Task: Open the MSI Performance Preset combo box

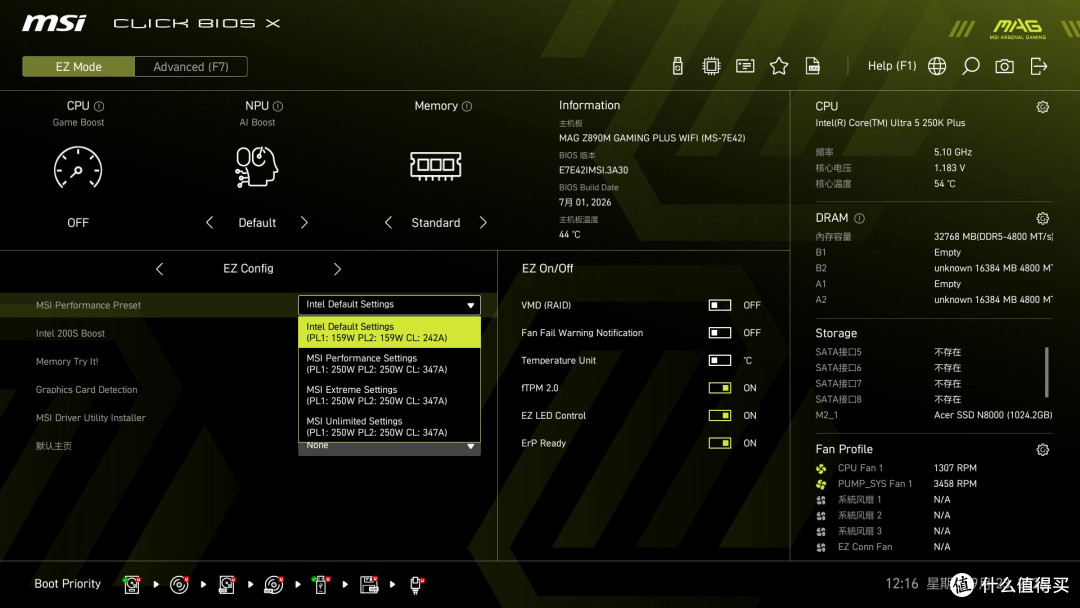Action: (x=389, y=304)
